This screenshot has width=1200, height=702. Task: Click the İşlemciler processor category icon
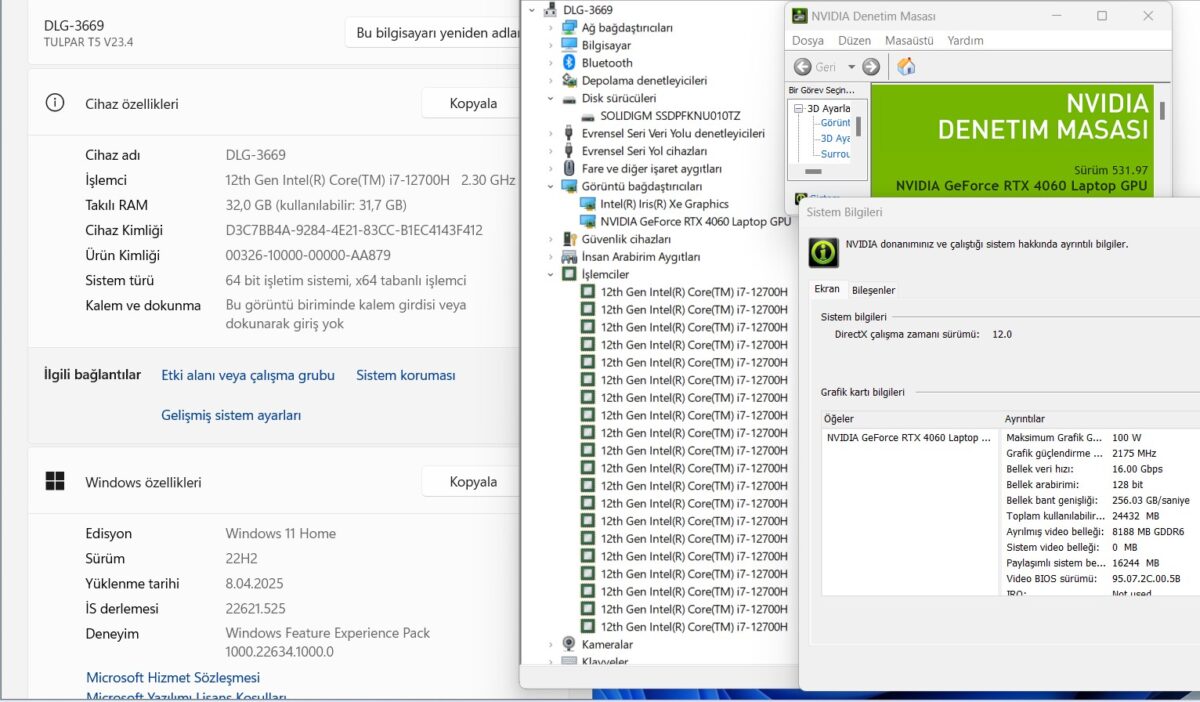point(569,274)
